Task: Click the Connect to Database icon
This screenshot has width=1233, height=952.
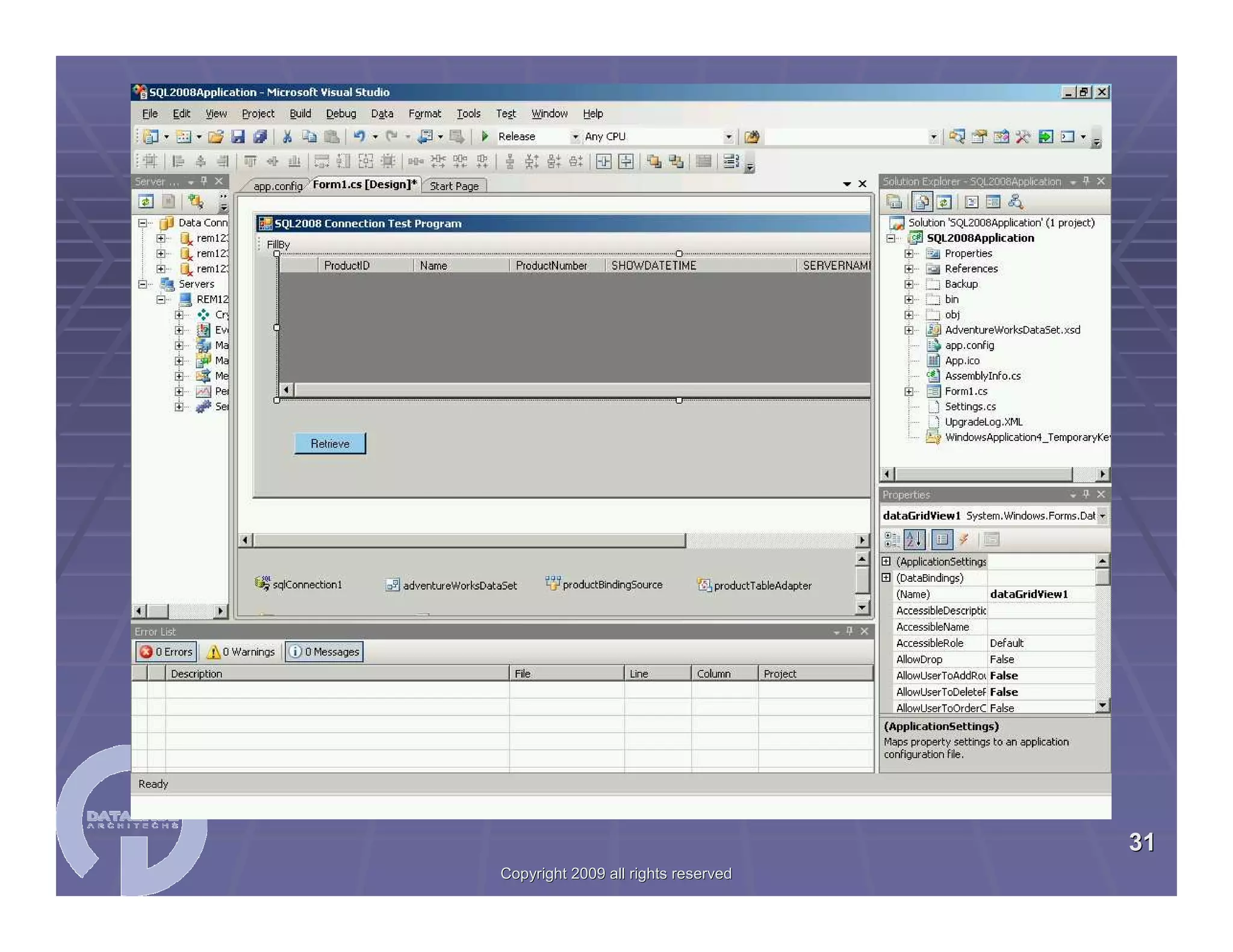Action: [195, 202]
